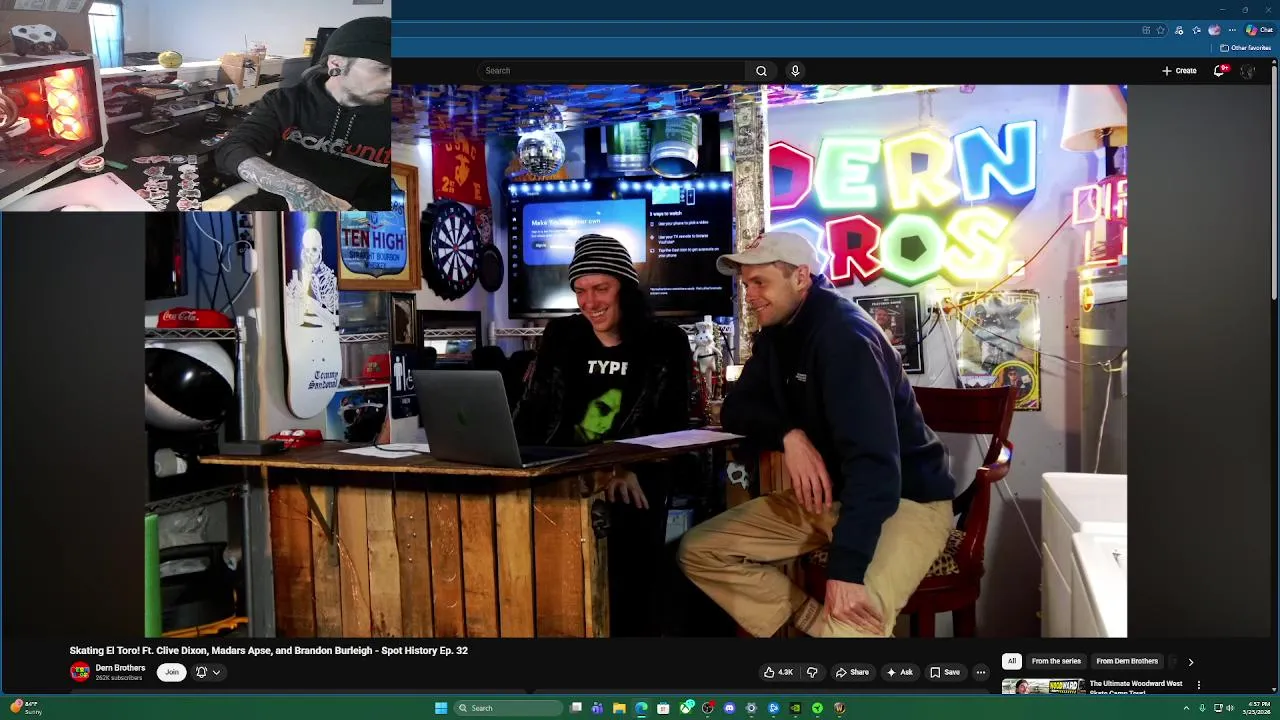Open YouTube notifications bell
This screenshot has width=1280, height=720.
point(1219,71)
